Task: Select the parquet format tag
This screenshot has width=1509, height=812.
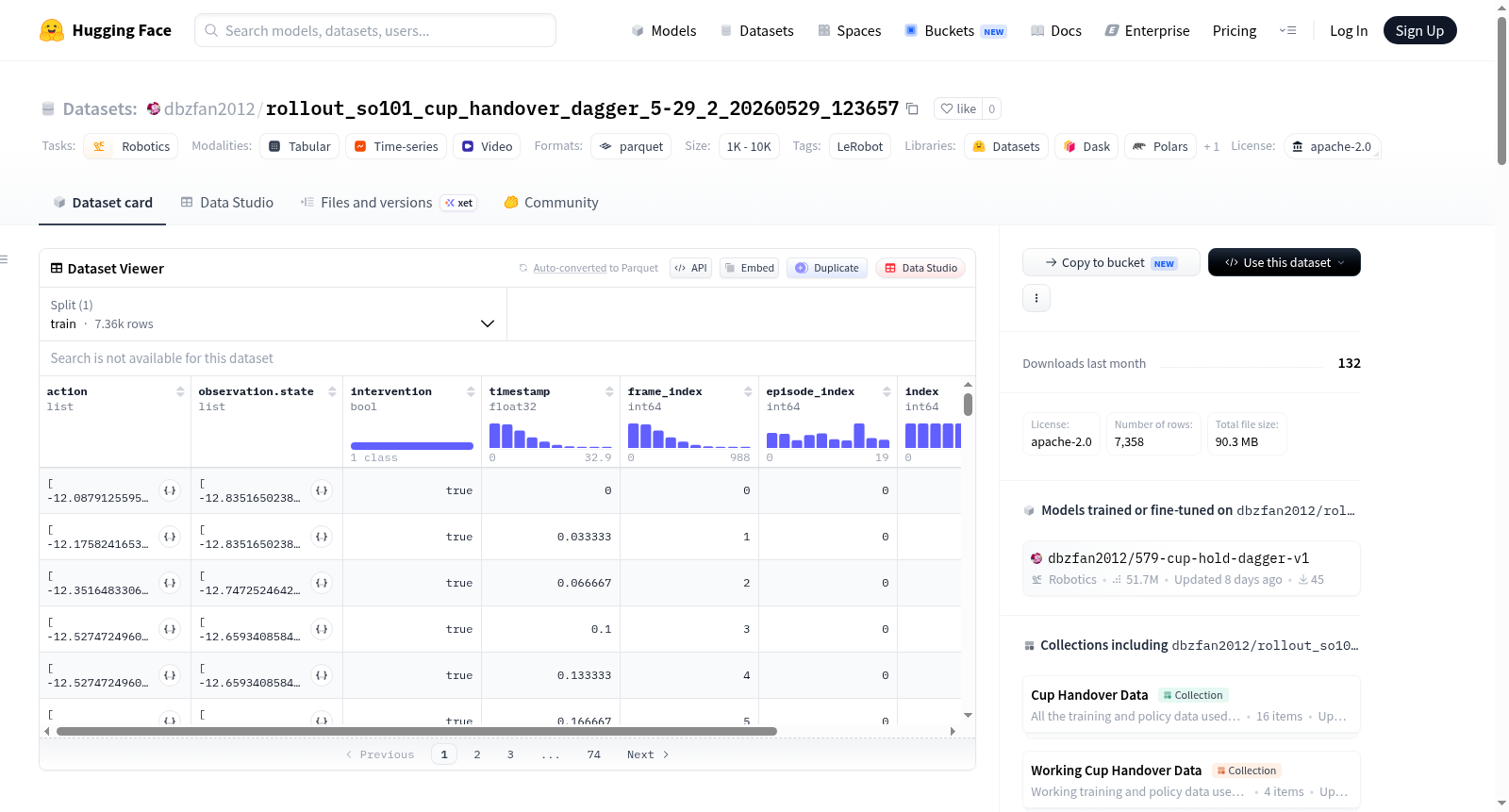Action: [x=631, y=146]
